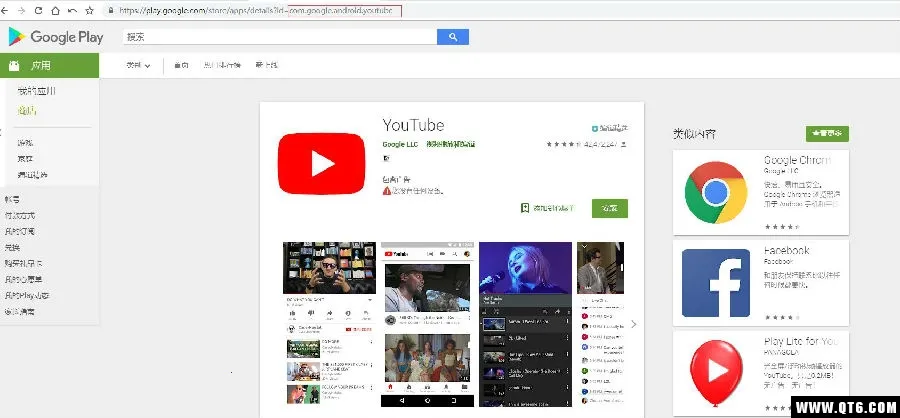Open the Play Lite for You balloon icon
900x418 pixels.
pos(716,371)
